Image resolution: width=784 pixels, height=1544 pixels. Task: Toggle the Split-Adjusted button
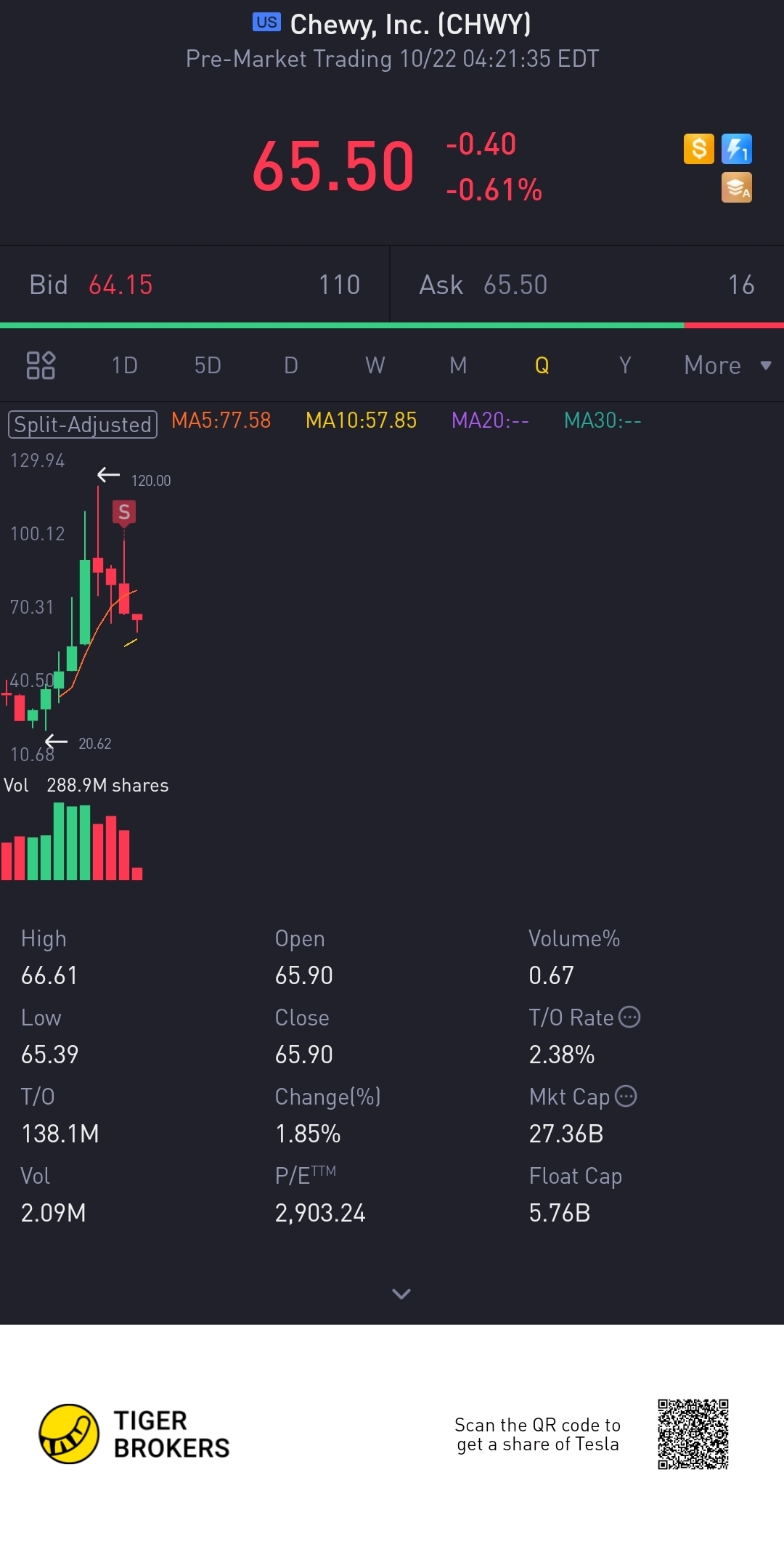pyautogui.click(x=83, y=424)
